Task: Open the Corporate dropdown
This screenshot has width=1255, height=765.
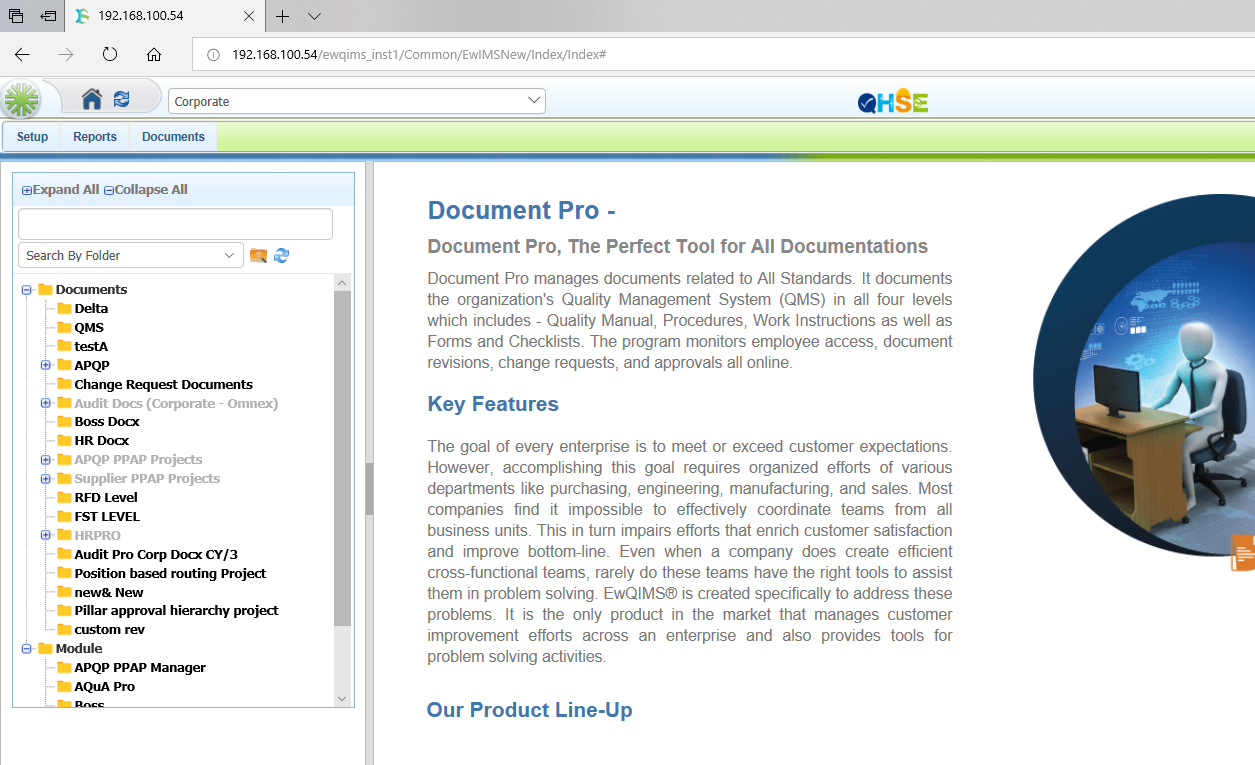Action: click(x=357, y=101)
